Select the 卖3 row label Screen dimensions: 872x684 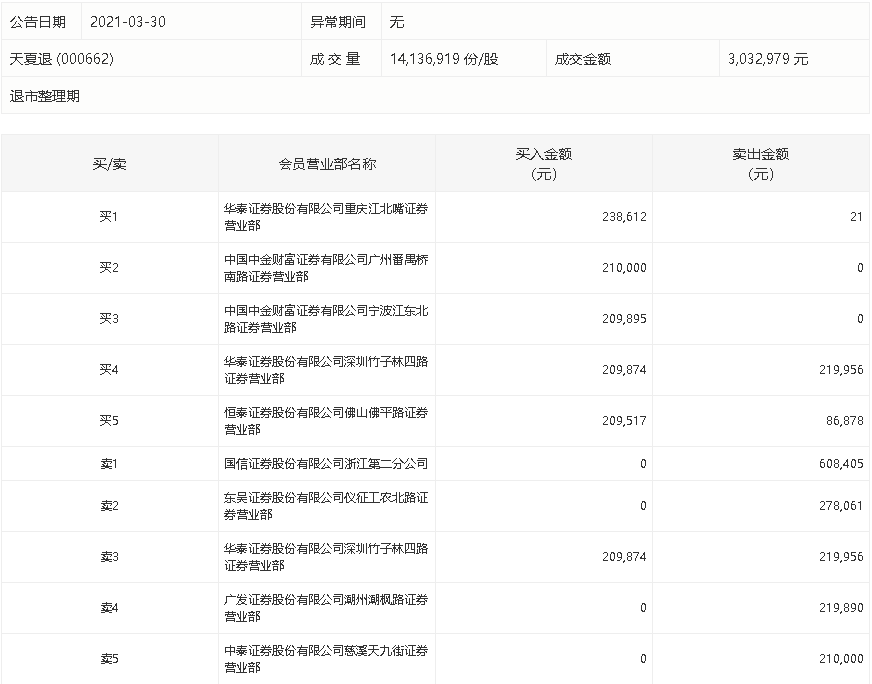(x=110, y=557)
